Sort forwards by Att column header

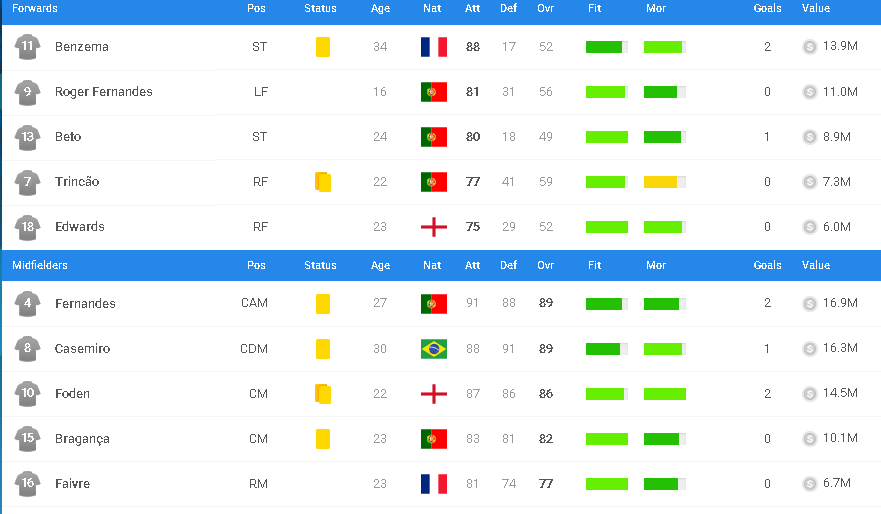[x=473, y=8]
